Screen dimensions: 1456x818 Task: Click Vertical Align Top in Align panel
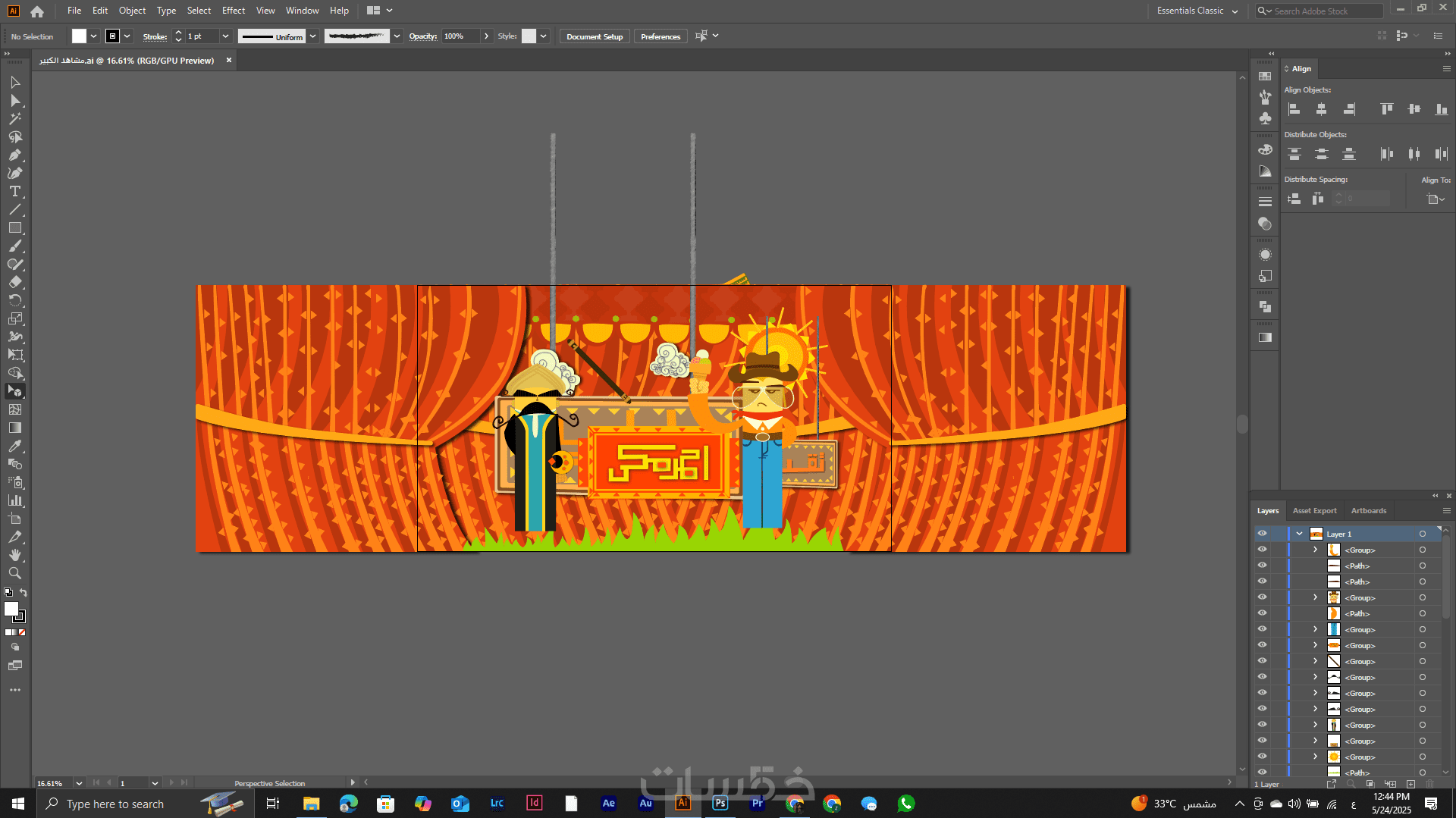click(x=1387, y=109)
